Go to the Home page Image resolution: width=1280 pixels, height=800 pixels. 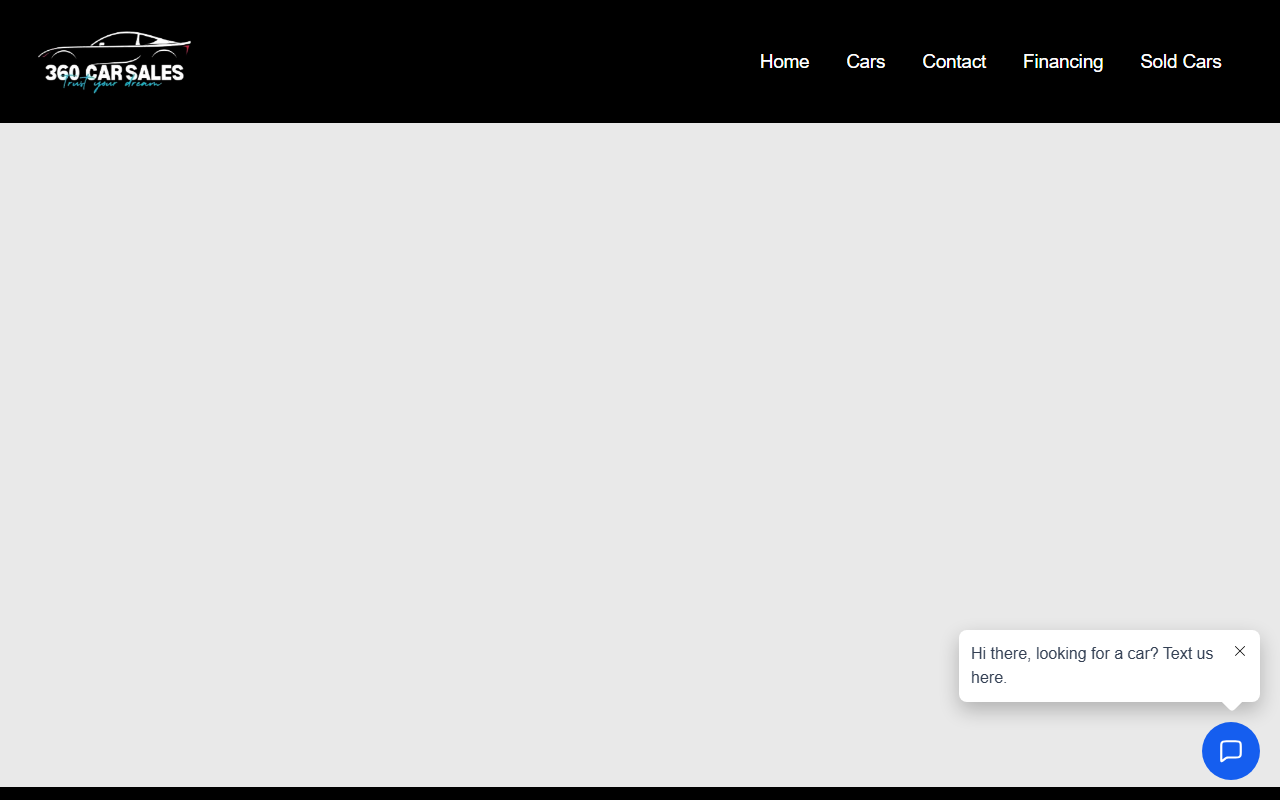click(784, 61)
